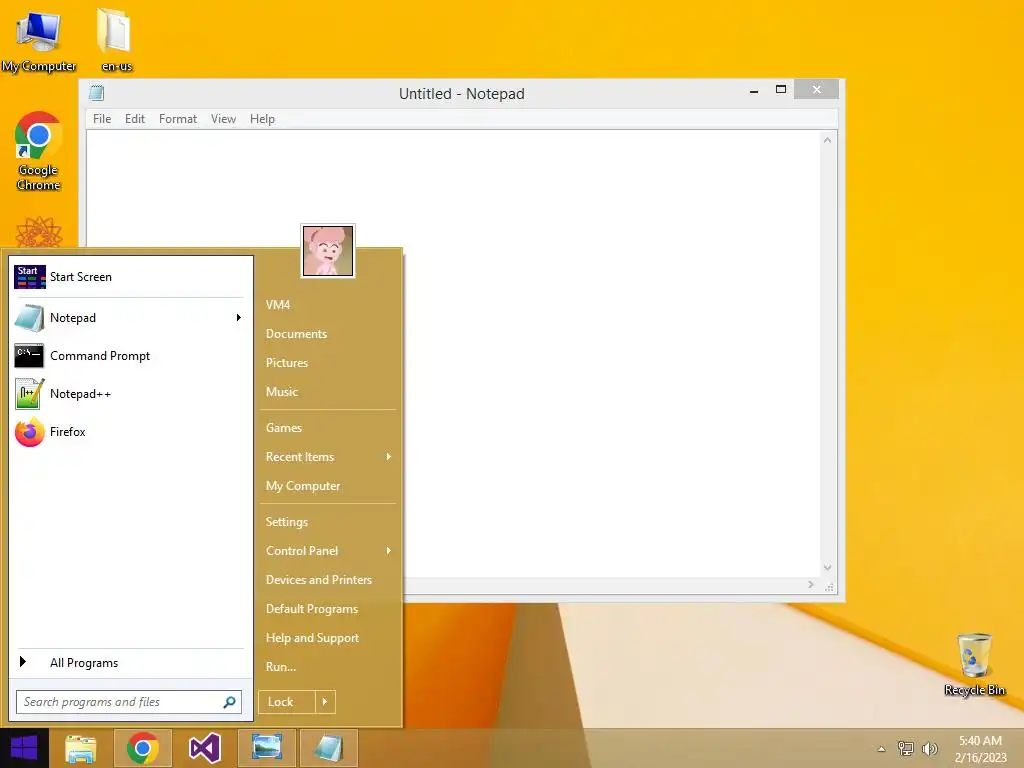The width and height of the screenshot is (1024, 768).
Task: Switch to Notepad via taskbar icon
Action: click(329, 748)
